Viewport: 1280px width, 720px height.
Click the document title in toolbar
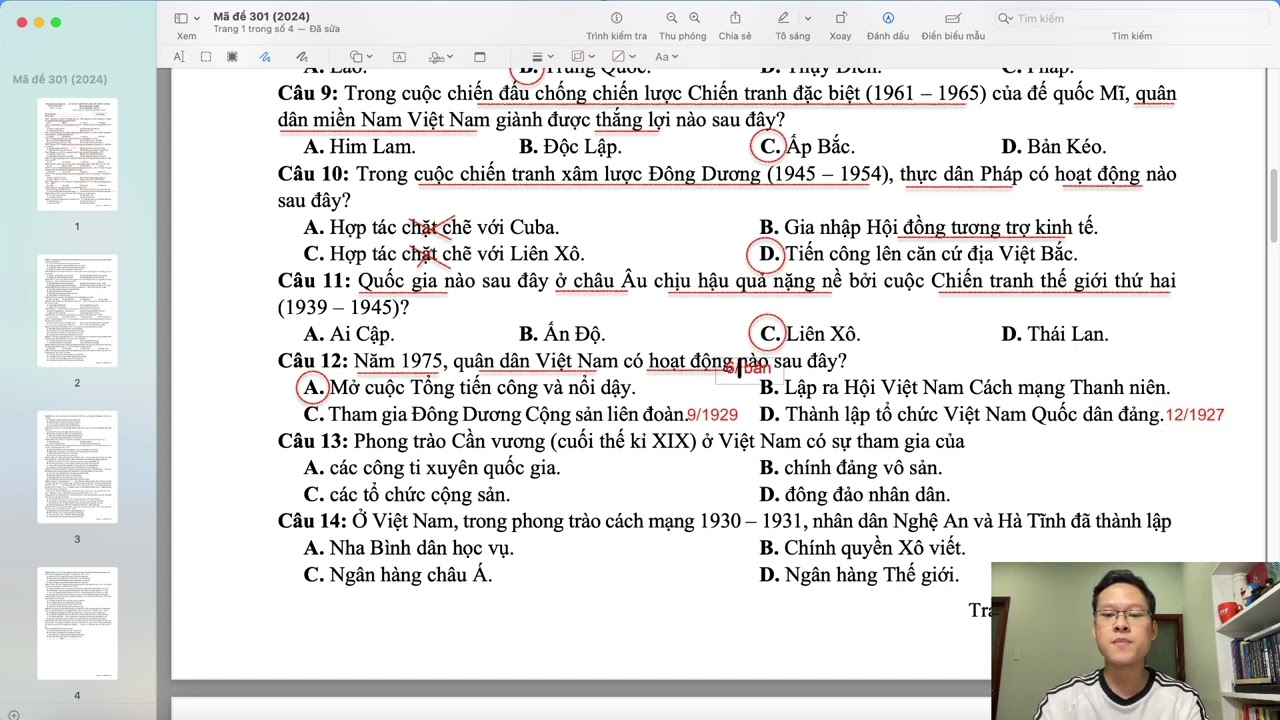(261, 16)
